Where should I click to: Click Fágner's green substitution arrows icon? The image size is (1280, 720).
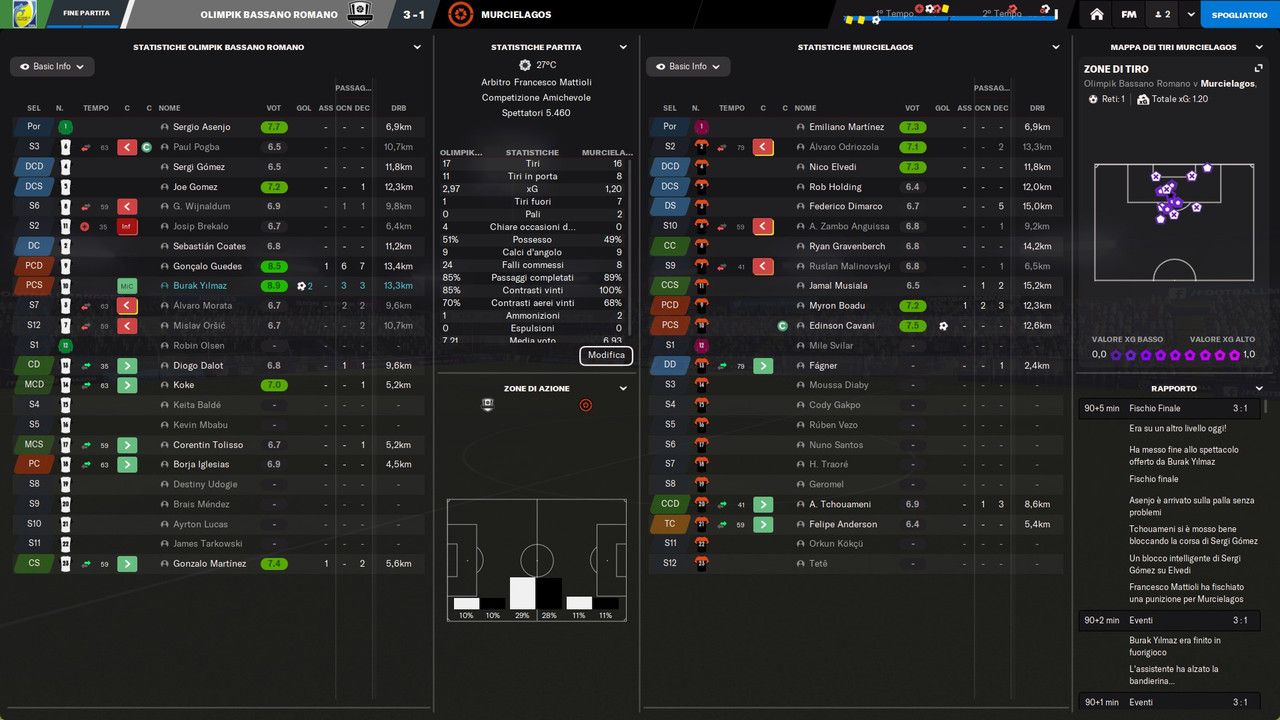[722, 366]
